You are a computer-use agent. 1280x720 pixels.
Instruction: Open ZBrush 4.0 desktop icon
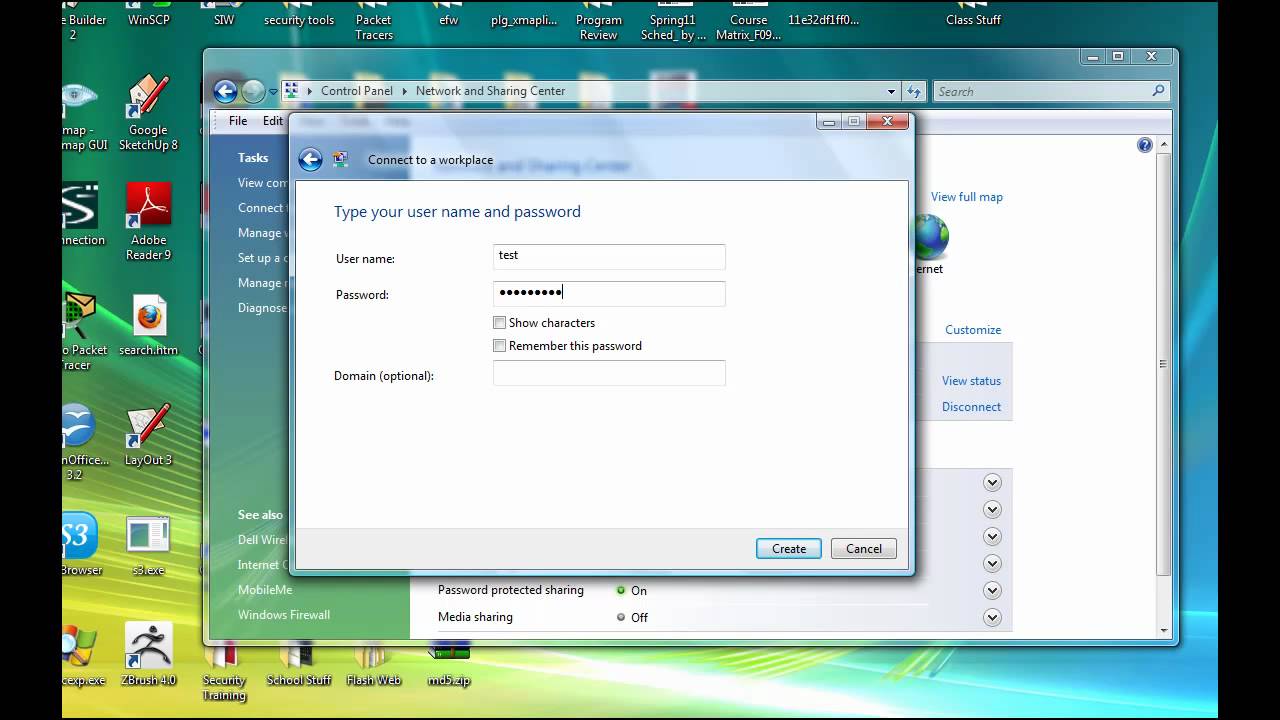click(x=148, y=655)
